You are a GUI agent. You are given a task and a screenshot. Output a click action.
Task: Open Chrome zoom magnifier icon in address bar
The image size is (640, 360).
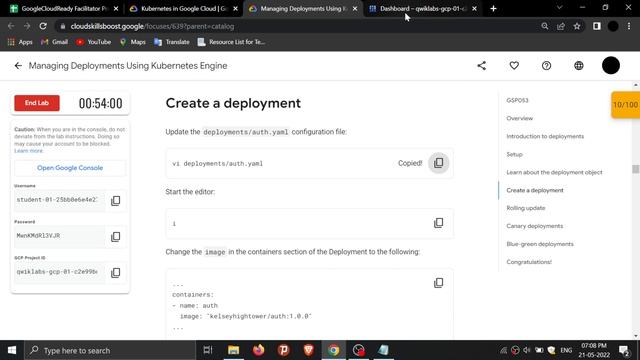tap(544, 26)
